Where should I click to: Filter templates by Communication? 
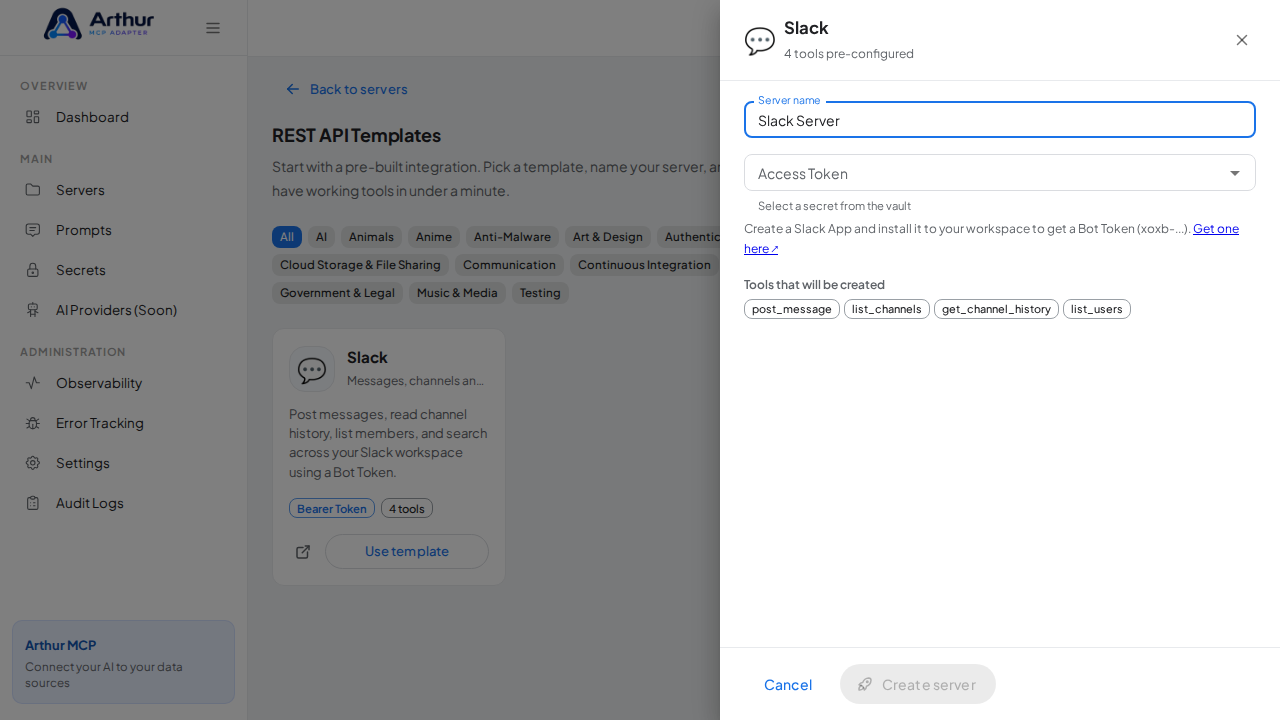(x=509, y=265)
